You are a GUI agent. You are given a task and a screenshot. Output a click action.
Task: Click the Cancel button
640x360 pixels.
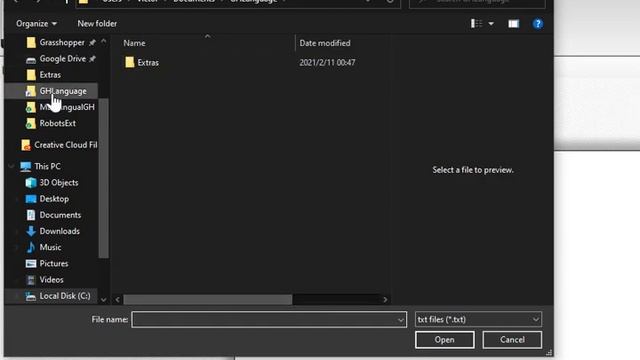point(512,340)
